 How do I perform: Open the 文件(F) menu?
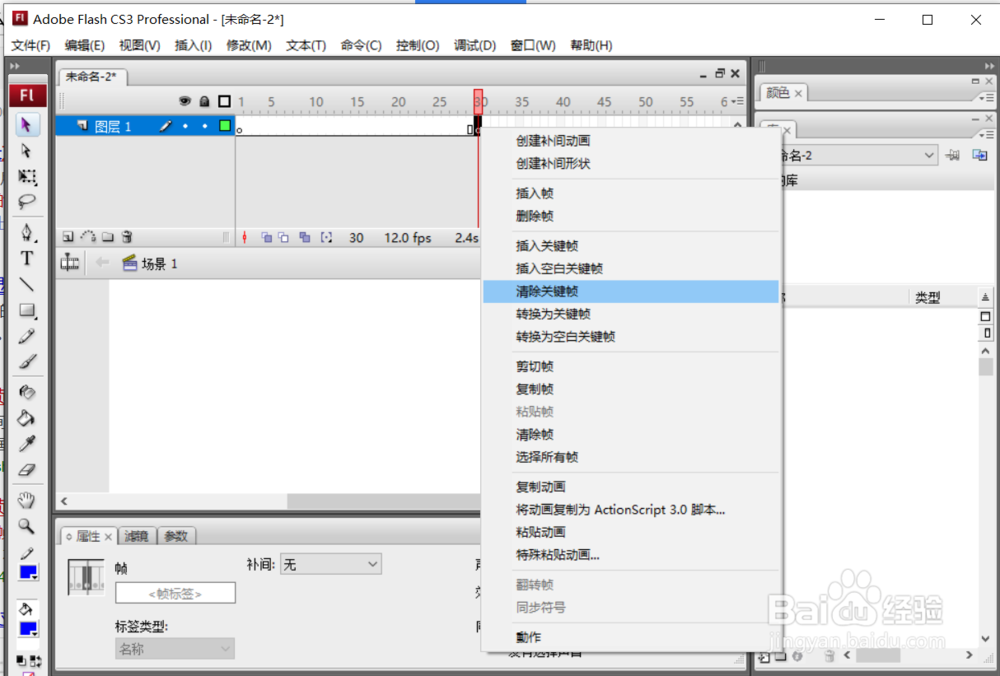pyautogui.click(x=31, y=45)
